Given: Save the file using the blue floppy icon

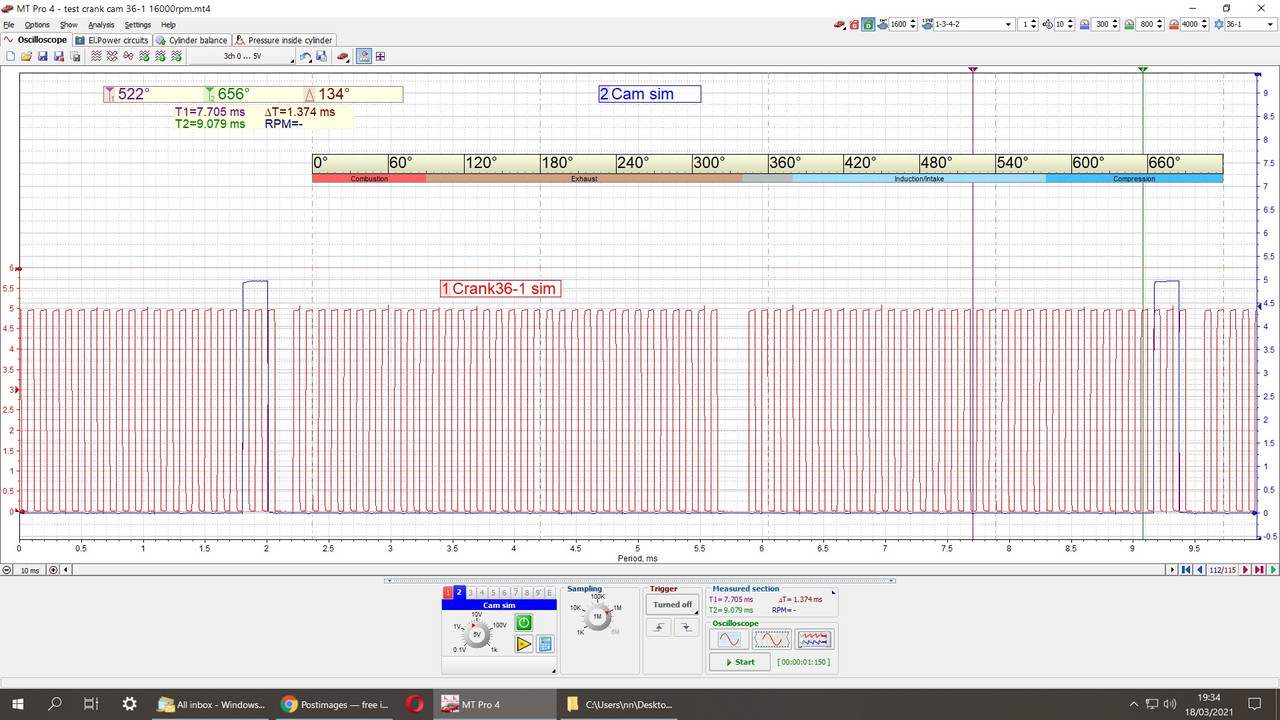Looking at the screenshot, I should coord(42,56).
